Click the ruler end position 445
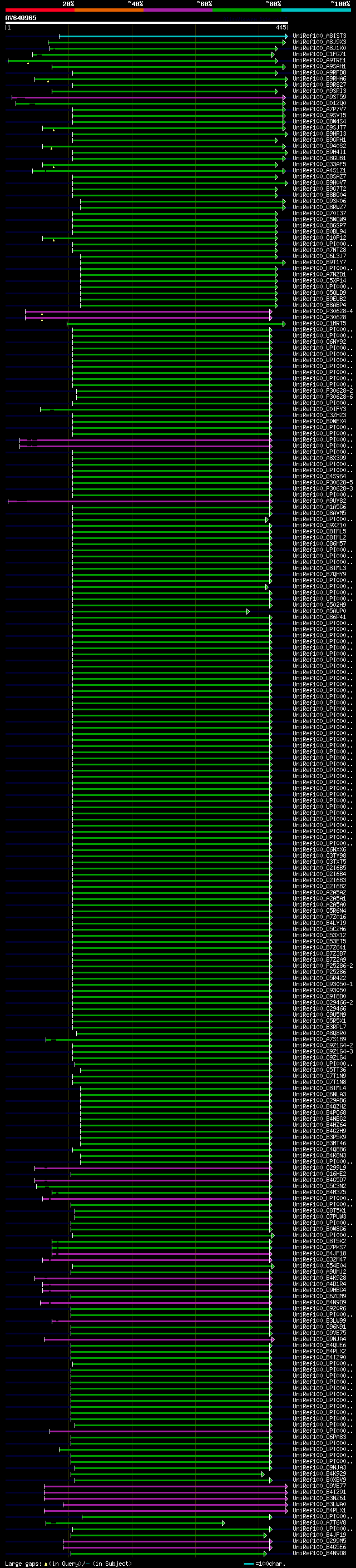The height and width of the screenshot is (1568, 356). tap(280, 27)
